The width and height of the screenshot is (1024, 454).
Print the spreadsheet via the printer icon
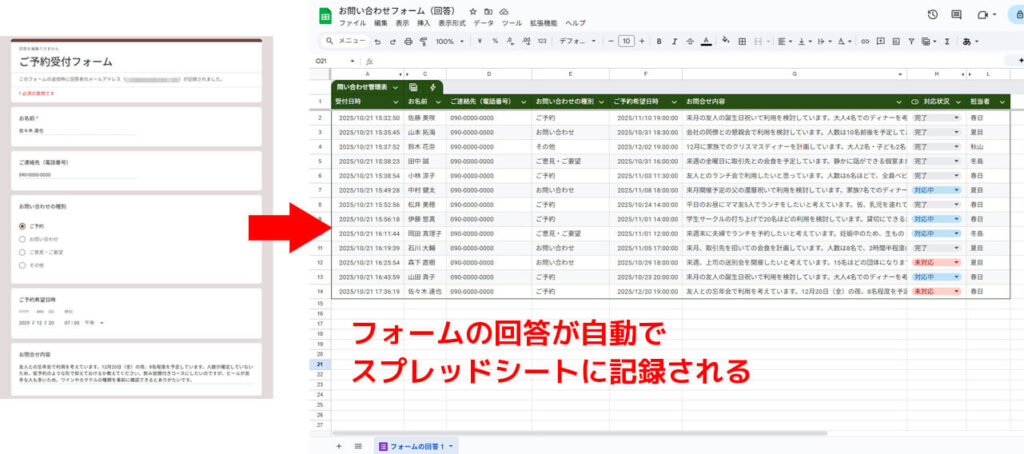(x=408, y=41)
